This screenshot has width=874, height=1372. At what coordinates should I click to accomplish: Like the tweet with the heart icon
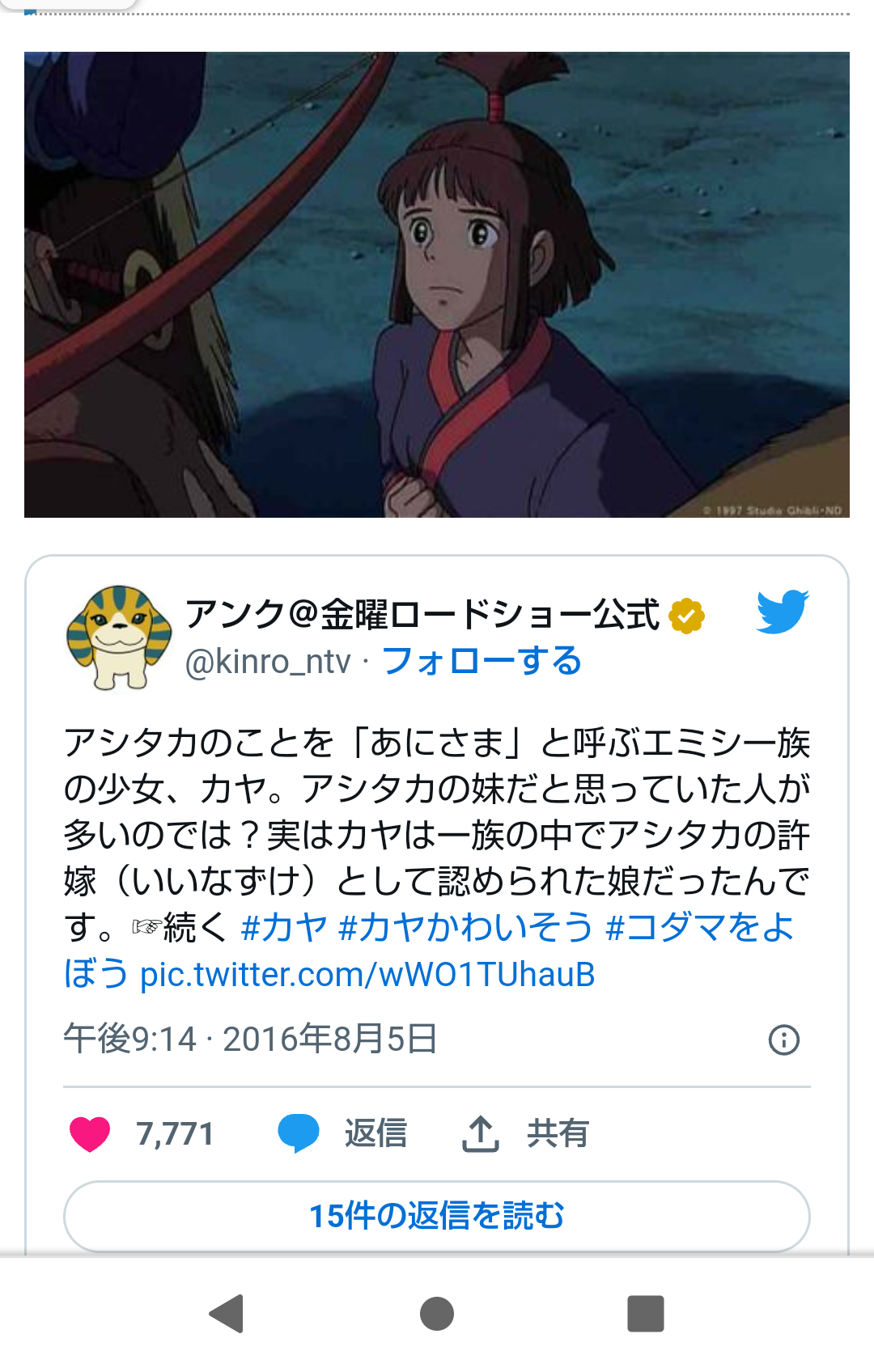coord(90,1133)
